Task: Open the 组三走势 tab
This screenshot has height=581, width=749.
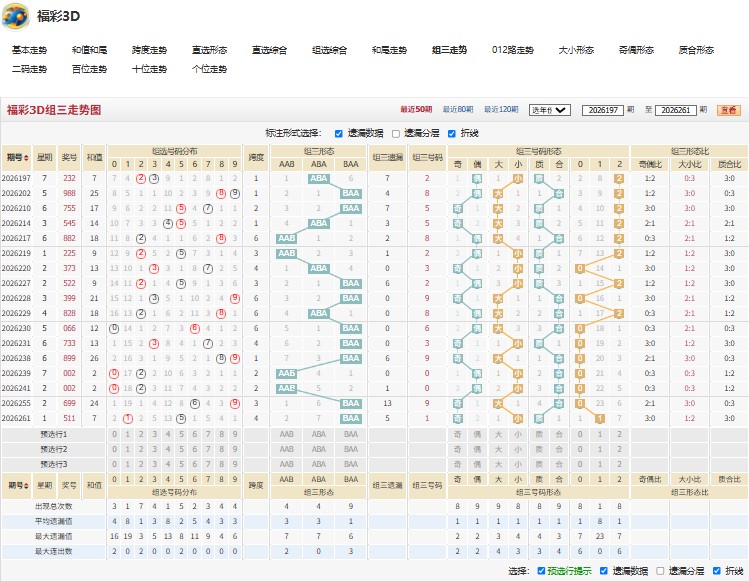Action: click(x=449, y=50)
